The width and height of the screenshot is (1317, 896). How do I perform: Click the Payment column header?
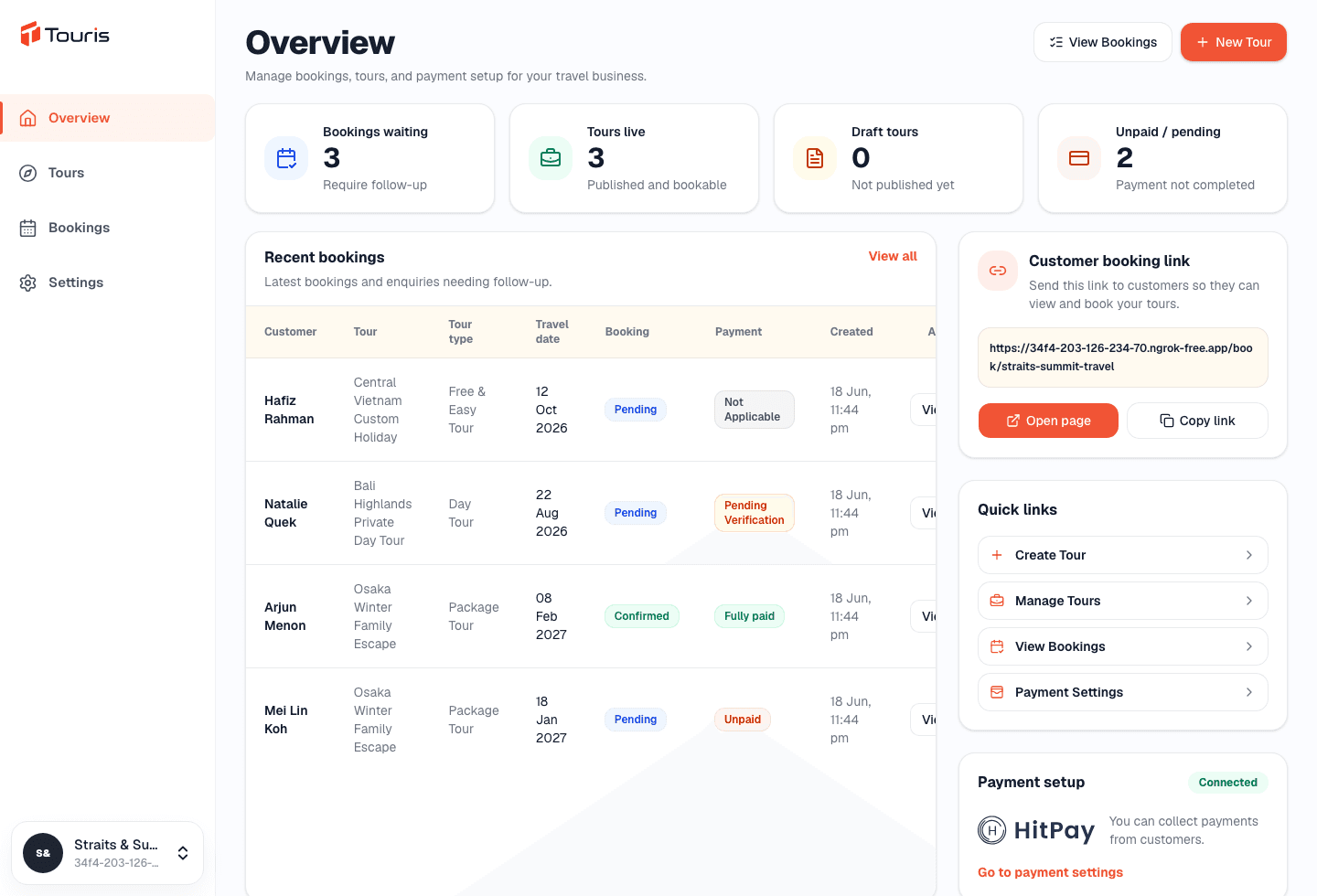pyautogui.click(x=738, y=332)
